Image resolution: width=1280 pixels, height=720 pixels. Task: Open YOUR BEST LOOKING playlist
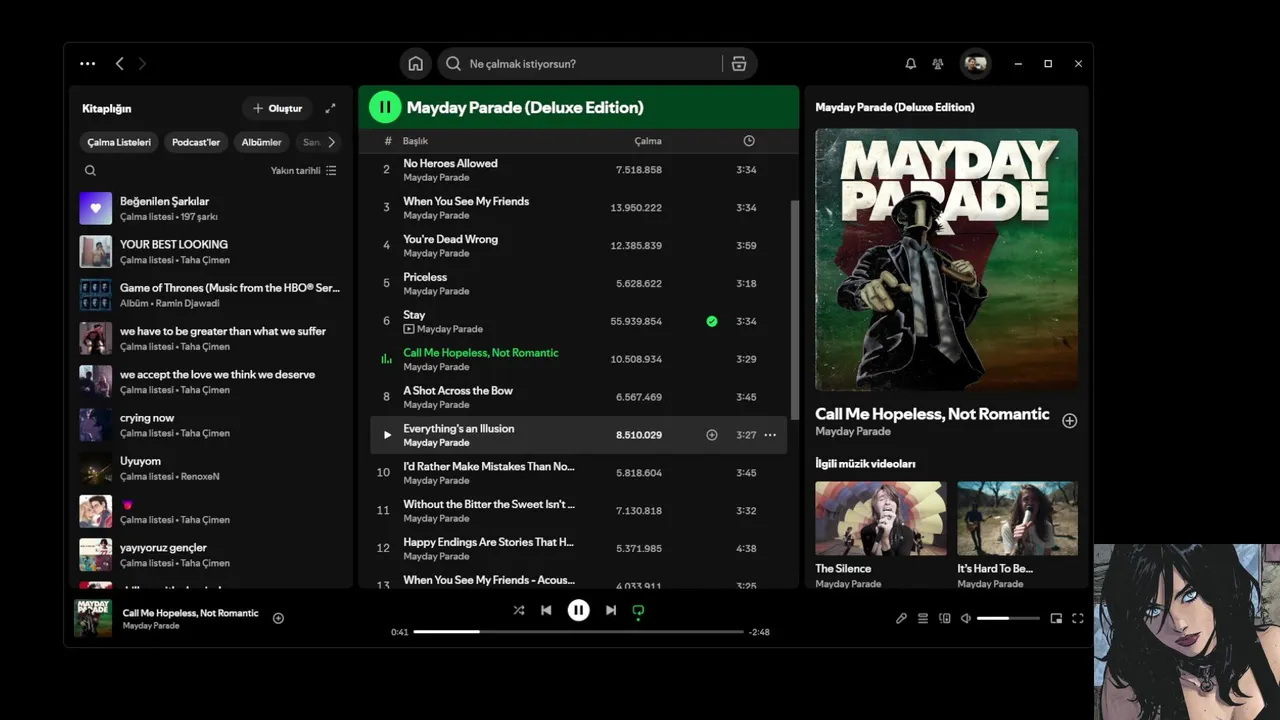pos(212,251)
